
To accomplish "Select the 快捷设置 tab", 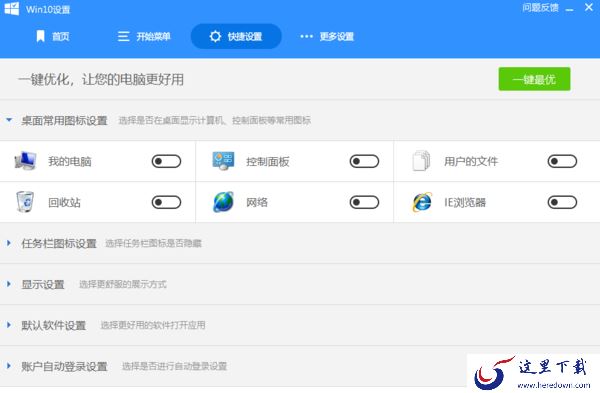I will (x=236, y=36).
